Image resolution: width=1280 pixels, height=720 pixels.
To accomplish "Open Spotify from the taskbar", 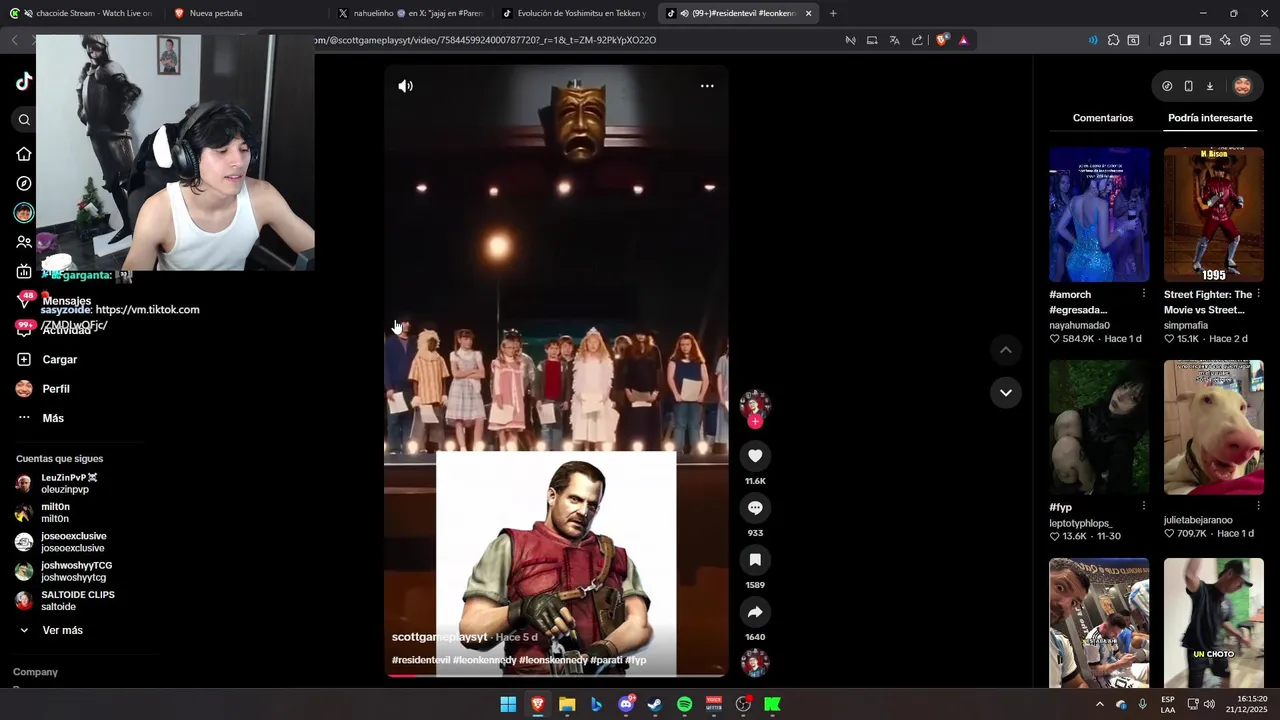I will 684,704.
